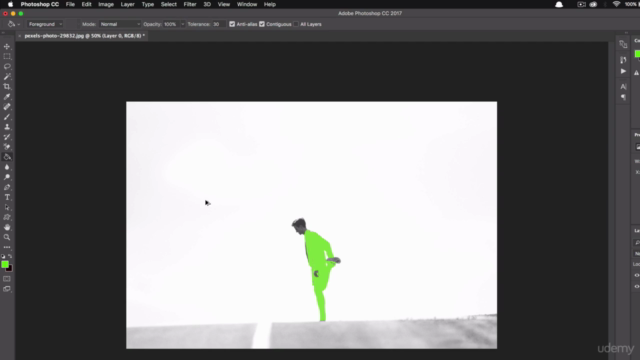This screenshot has width=640, height=360.
Task: Toggle the Contiguous checkbox
Action: 262,24
